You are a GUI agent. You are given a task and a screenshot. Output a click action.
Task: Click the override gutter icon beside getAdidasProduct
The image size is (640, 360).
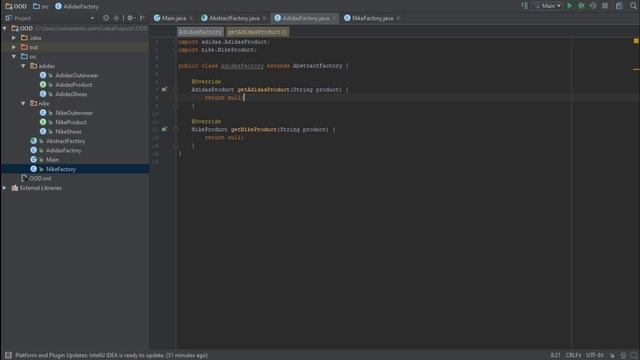(164, 89)
